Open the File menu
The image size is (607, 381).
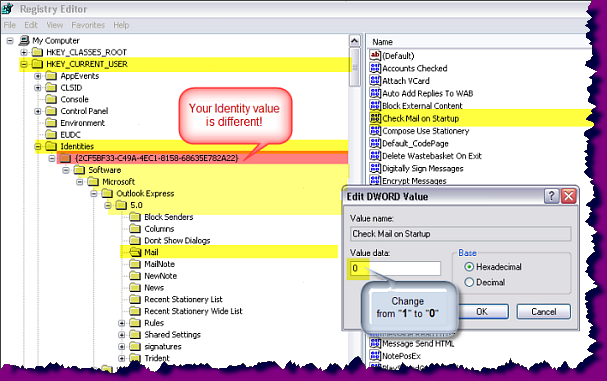[x=10, y=25]
